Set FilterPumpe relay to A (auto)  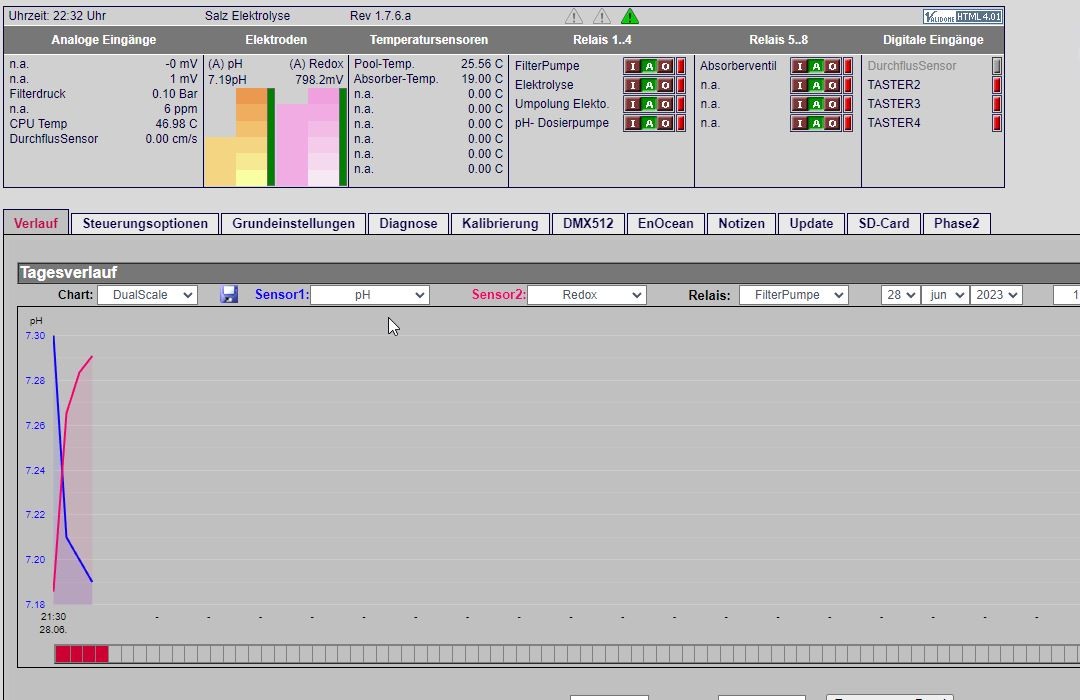click(x=649, y=66)
